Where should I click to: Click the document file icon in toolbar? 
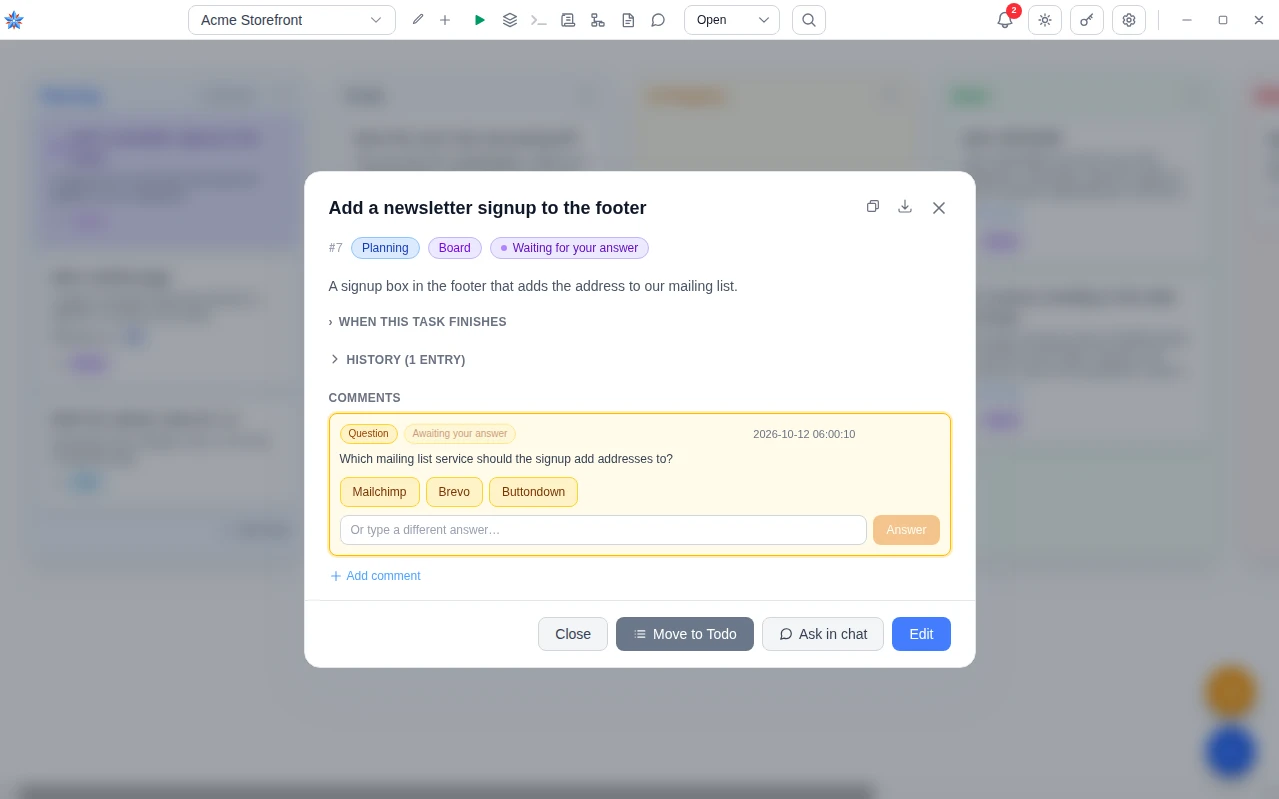(x=628, y=20)
